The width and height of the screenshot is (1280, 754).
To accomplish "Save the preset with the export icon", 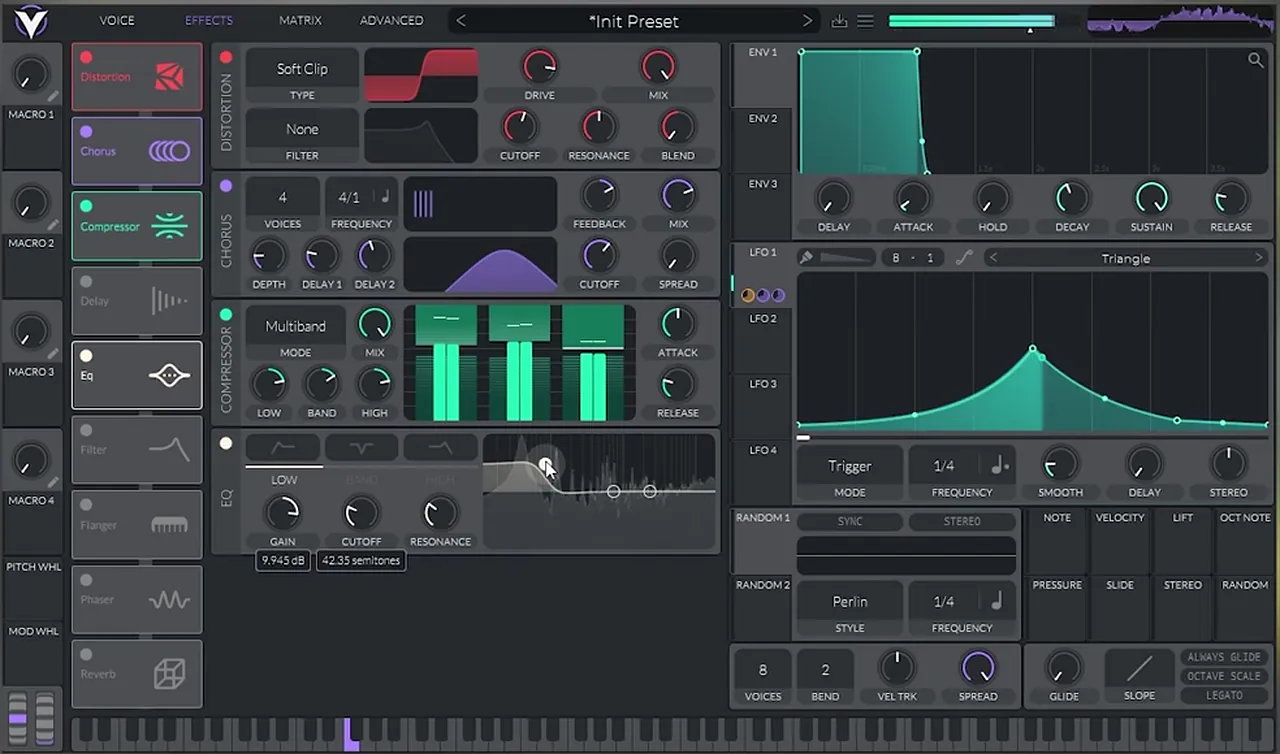I will pos(839,21).
